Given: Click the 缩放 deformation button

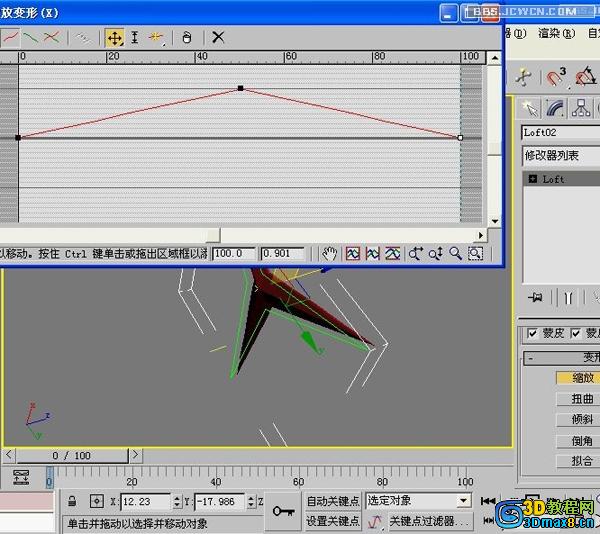Looking at the screenshot, I should 582,378.
